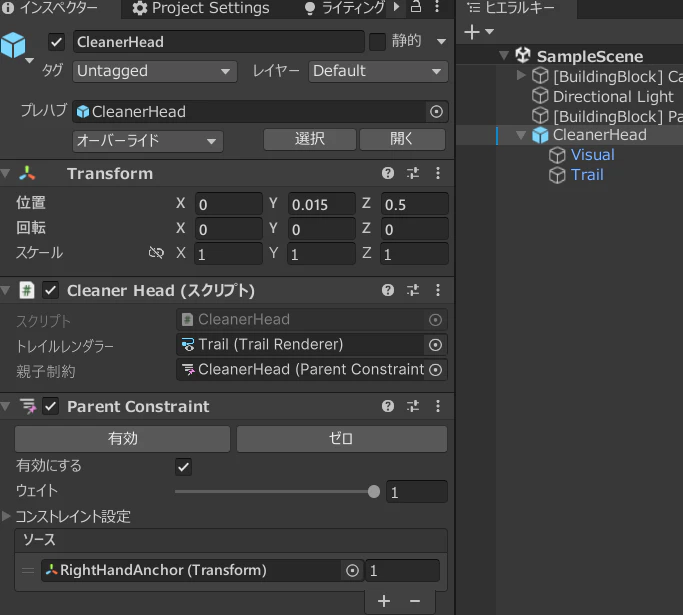Viewport: 683px width, 615px height.
Task: Toggle CleanerHead object active checkbox
Action: pos(56,42)
